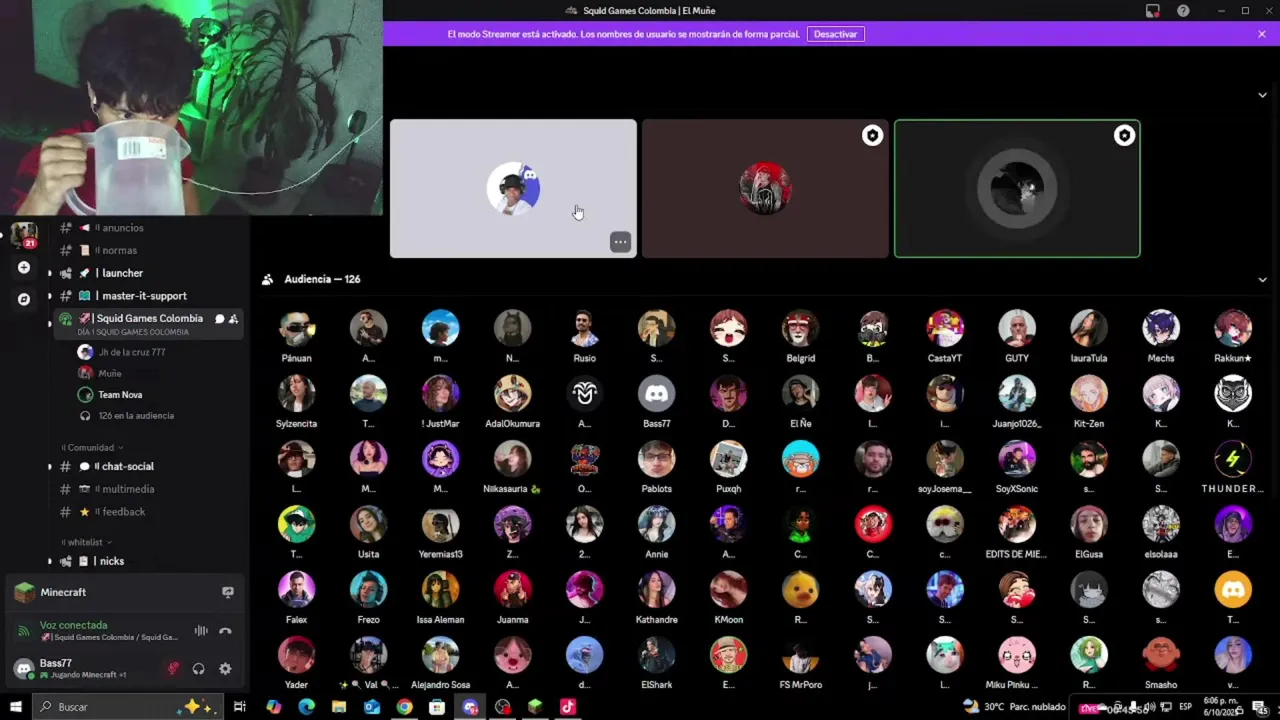Open user settings gear icon
The image size is (1280, 720).
pos(225,669)
